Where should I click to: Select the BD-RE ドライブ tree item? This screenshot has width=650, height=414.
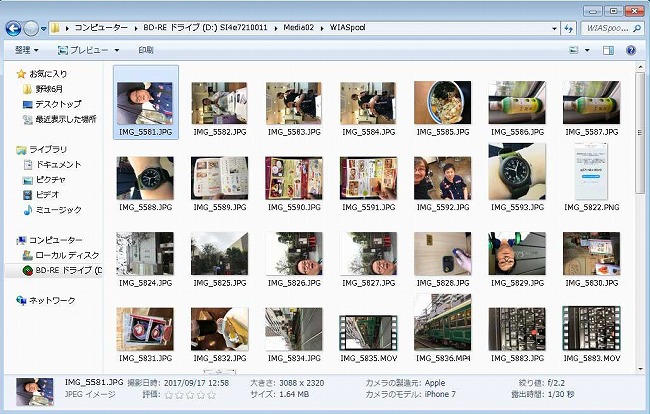[67, 270]
